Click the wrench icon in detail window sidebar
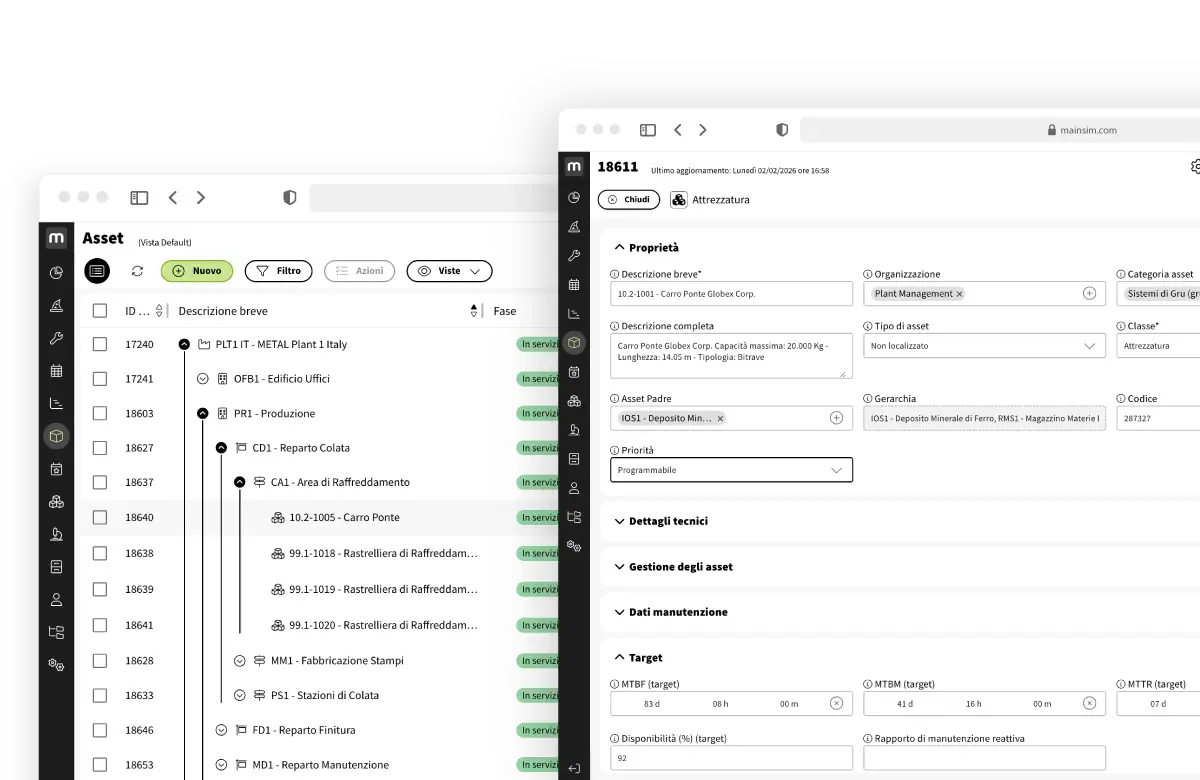 [x=574, y=255]
